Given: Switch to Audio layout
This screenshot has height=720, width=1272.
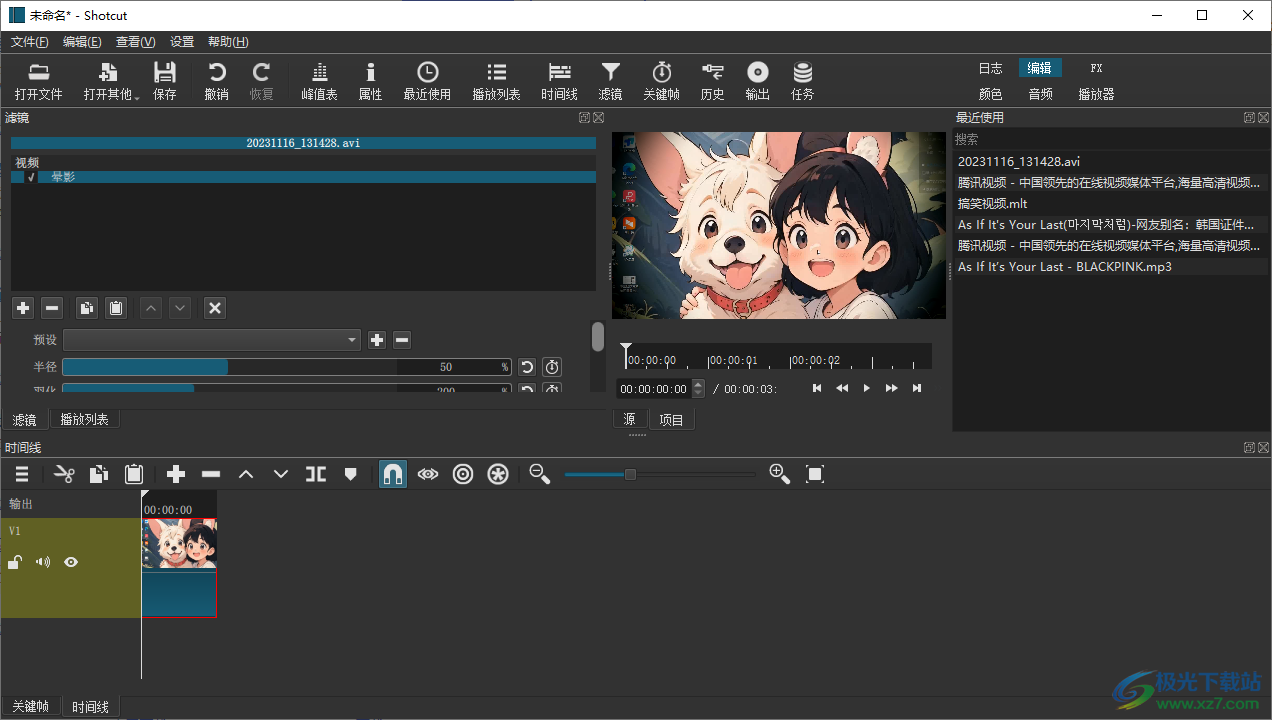Looking at the screenshot, I should click(1040, 94).
